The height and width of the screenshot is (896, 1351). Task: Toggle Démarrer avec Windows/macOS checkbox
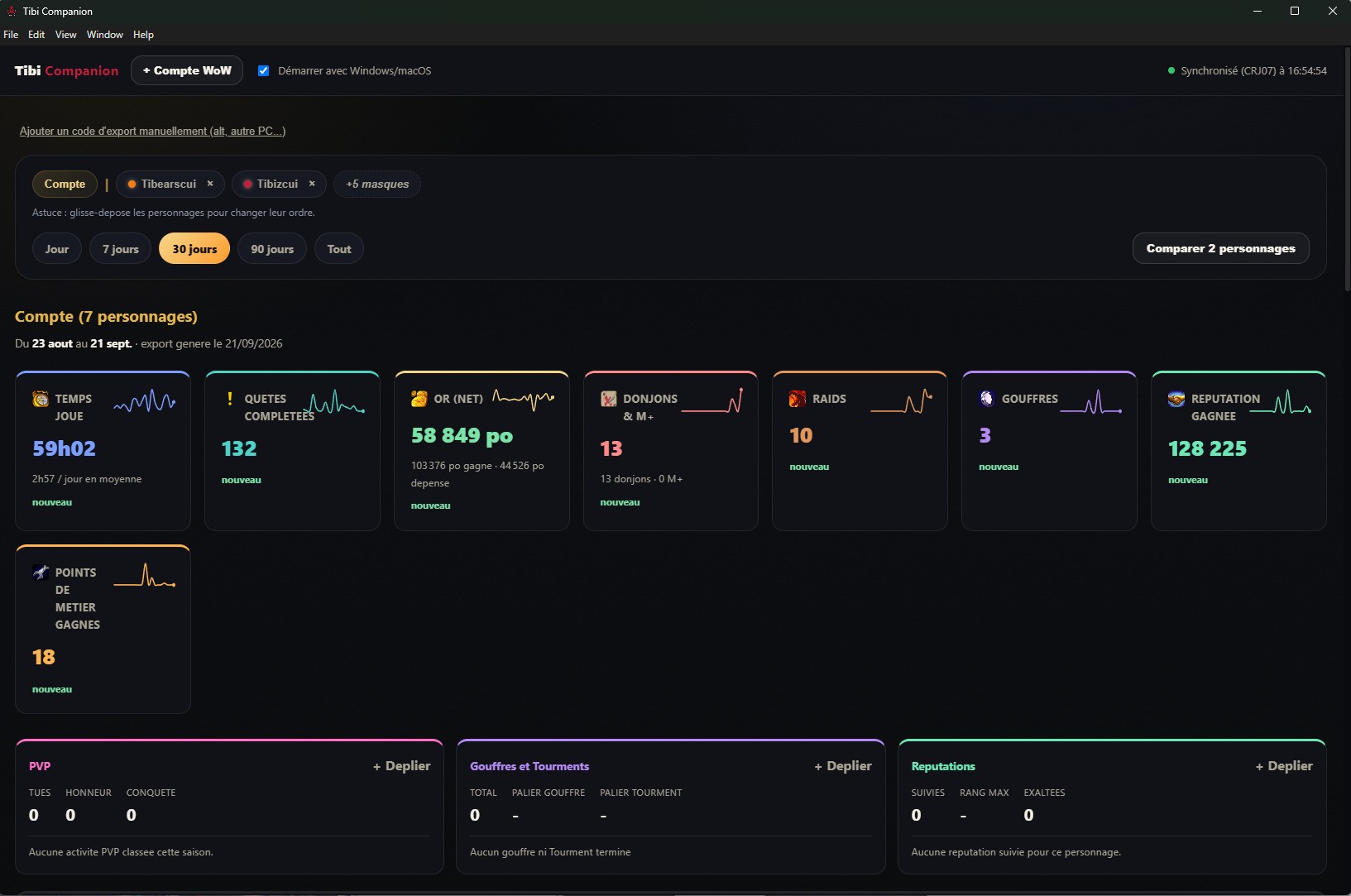pos(263,70)
